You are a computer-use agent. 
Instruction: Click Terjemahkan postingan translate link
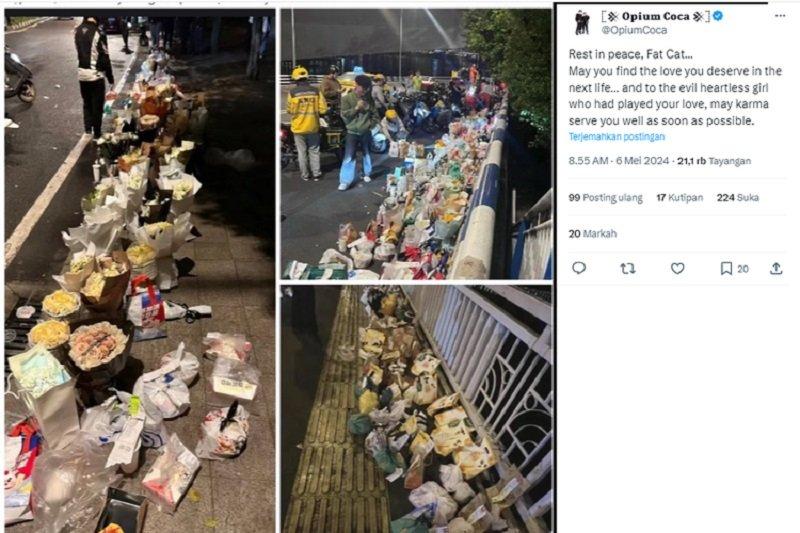(617, 137)
